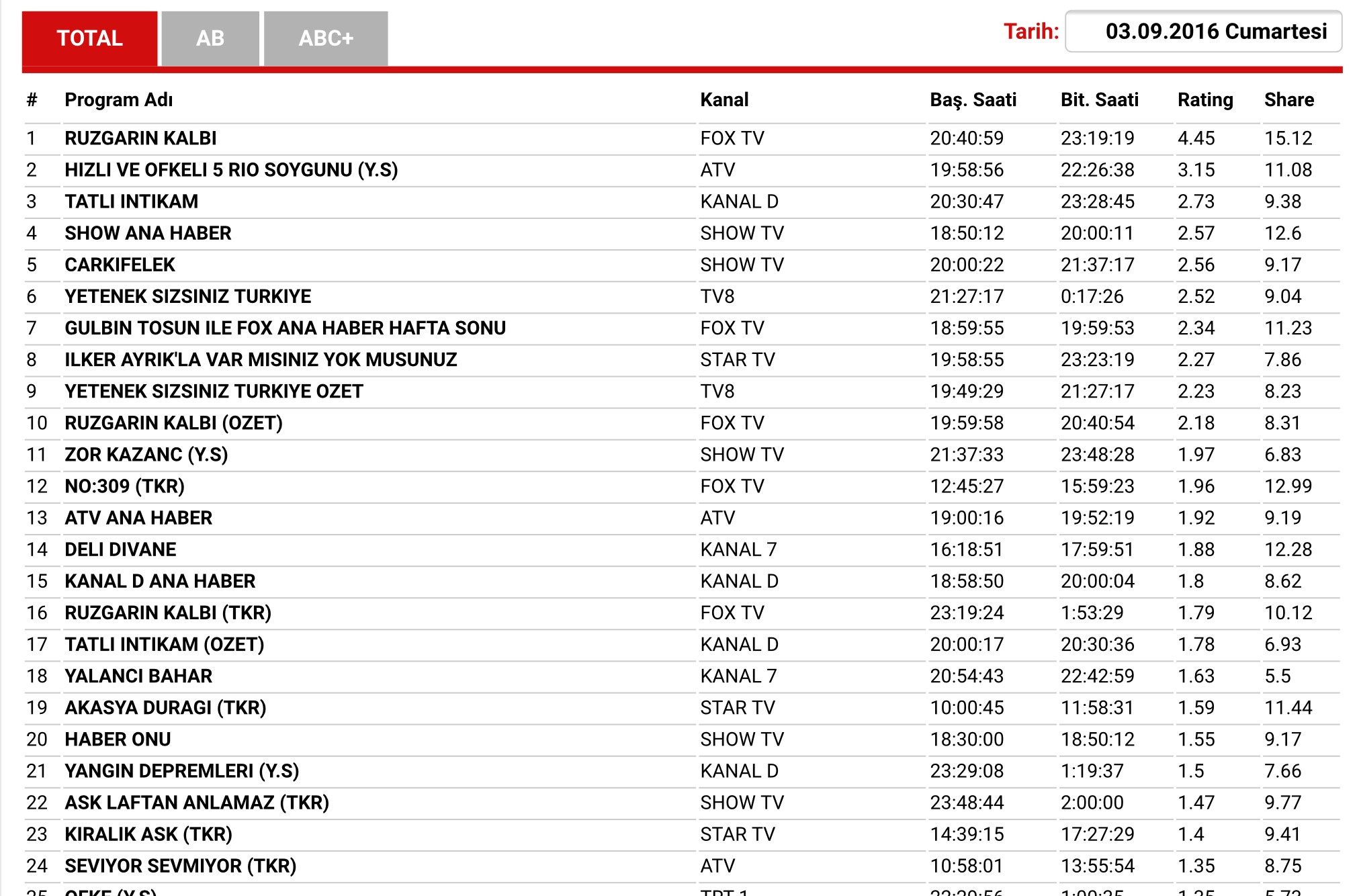Click TATLI INTIKAM program name
Viewport: 1359px width, 896px height.
132,201
